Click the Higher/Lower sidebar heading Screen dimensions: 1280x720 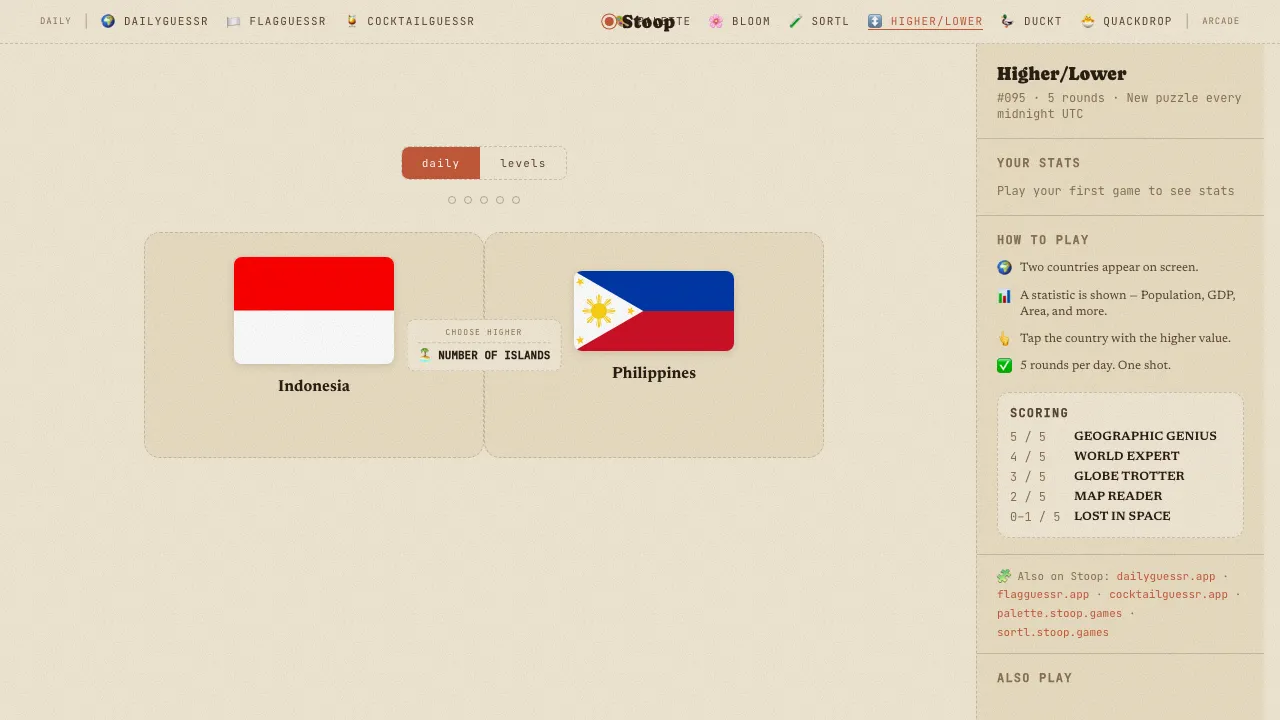click(x=1061, y=74)
